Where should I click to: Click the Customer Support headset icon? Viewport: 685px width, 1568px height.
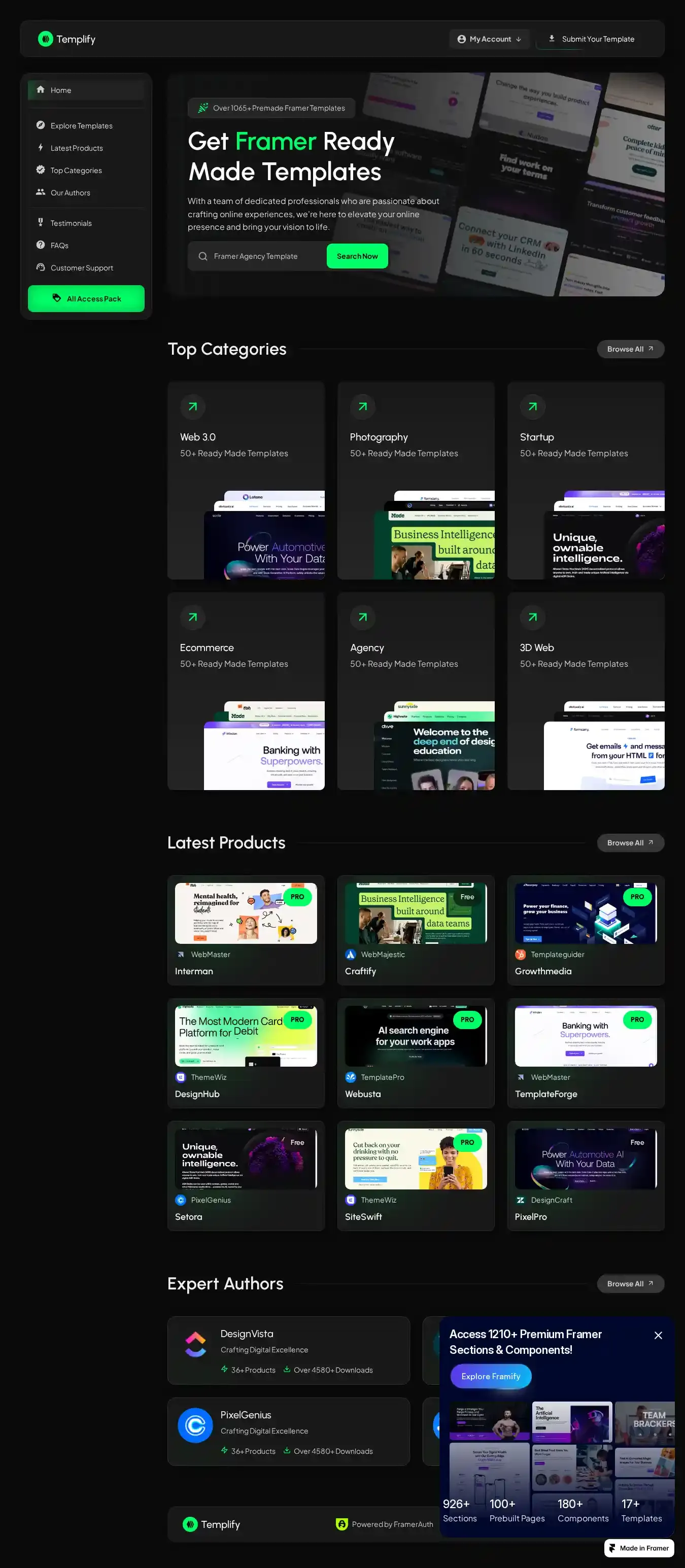pos(40,267)
